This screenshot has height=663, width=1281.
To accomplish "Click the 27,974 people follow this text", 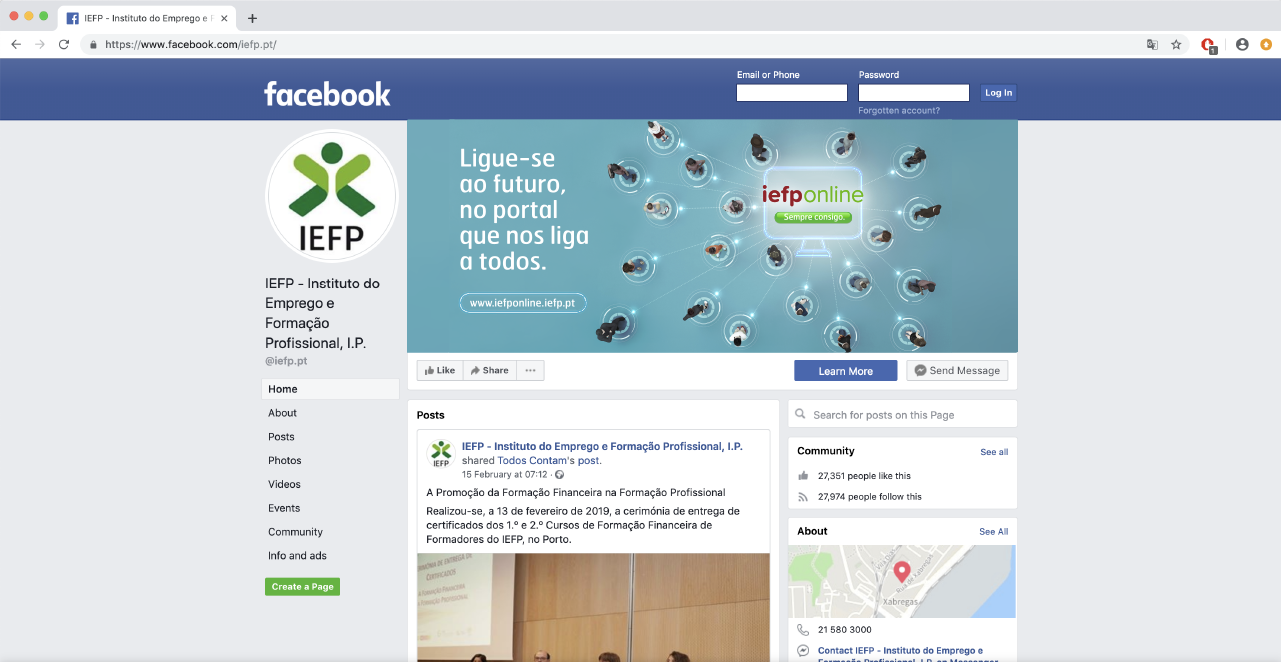I will (870, 496).
